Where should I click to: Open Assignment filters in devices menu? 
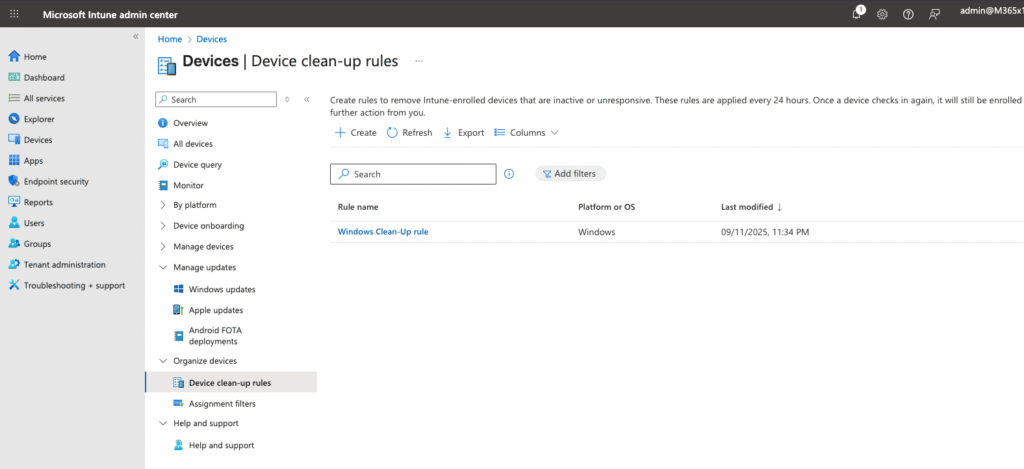click(x=222, y=404)
